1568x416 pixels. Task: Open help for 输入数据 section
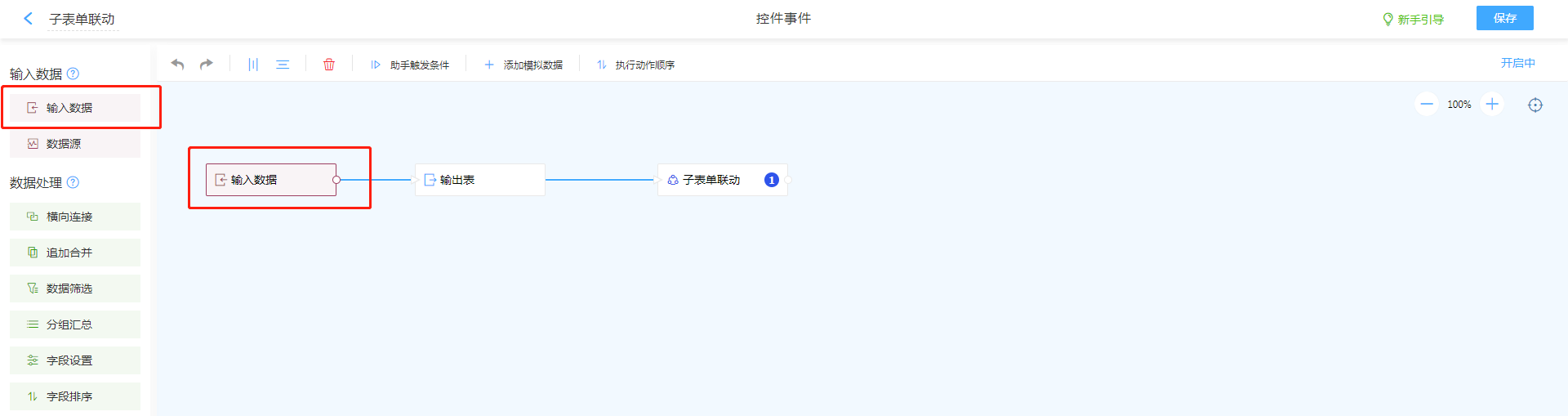point(73,74)
